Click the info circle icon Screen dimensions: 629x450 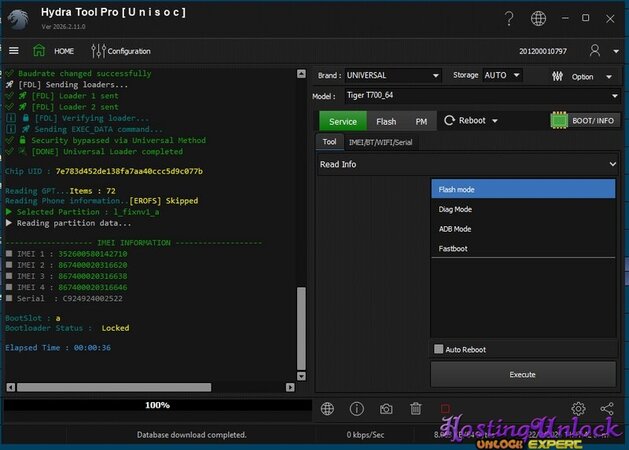click(x=356, y=408)
